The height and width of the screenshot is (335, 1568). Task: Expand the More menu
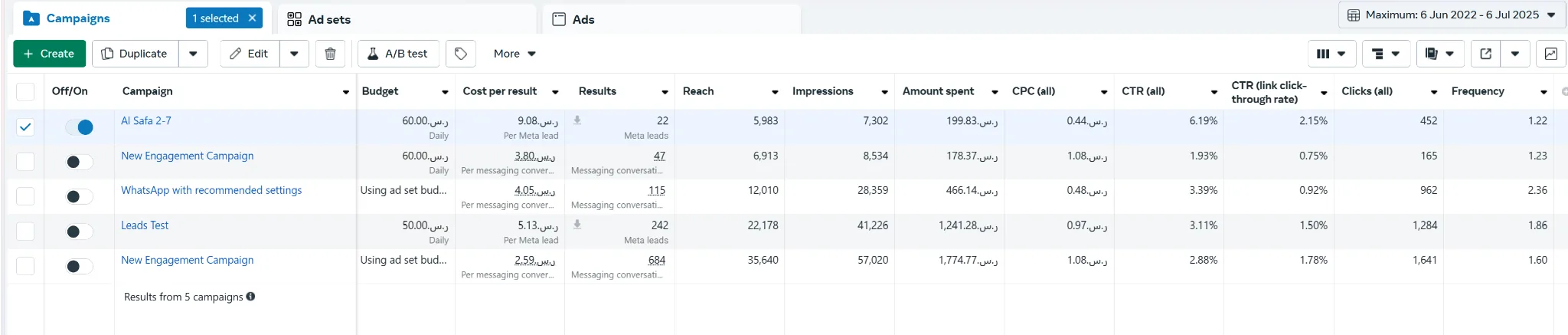click(514, 54)
